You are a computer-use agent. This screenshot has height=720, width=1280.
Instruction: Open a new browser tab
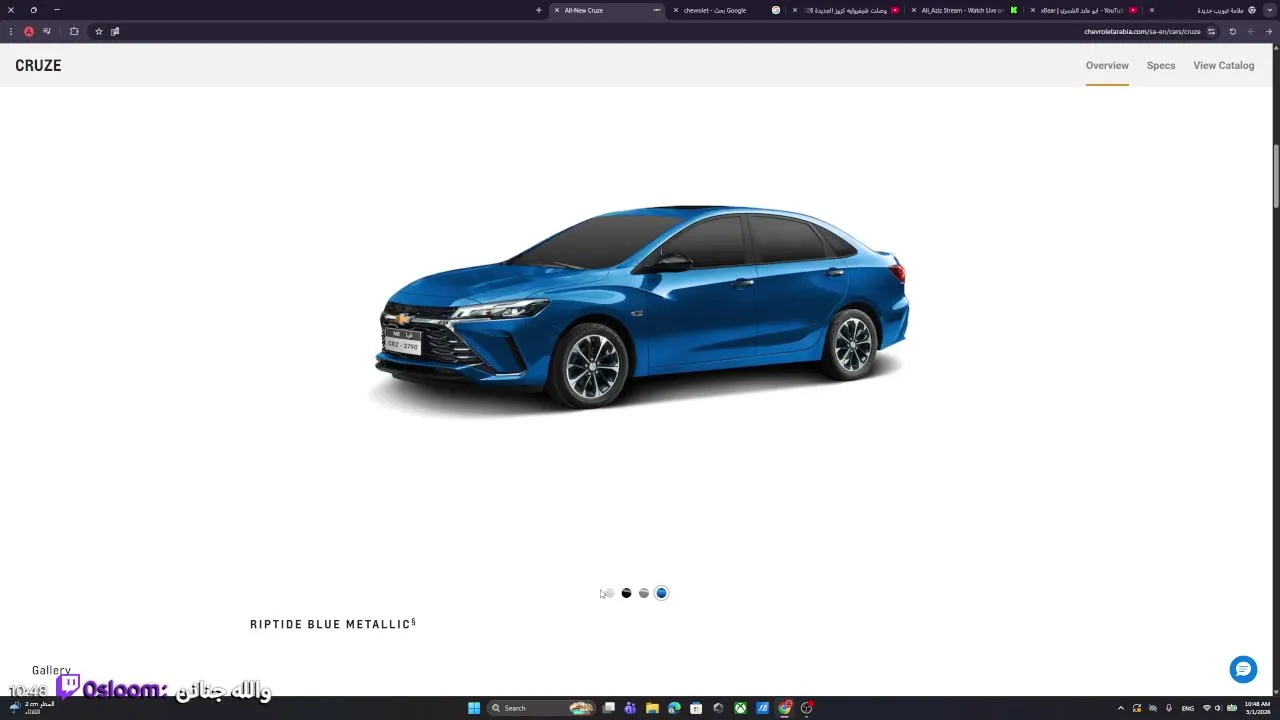(x=538, y=10)
